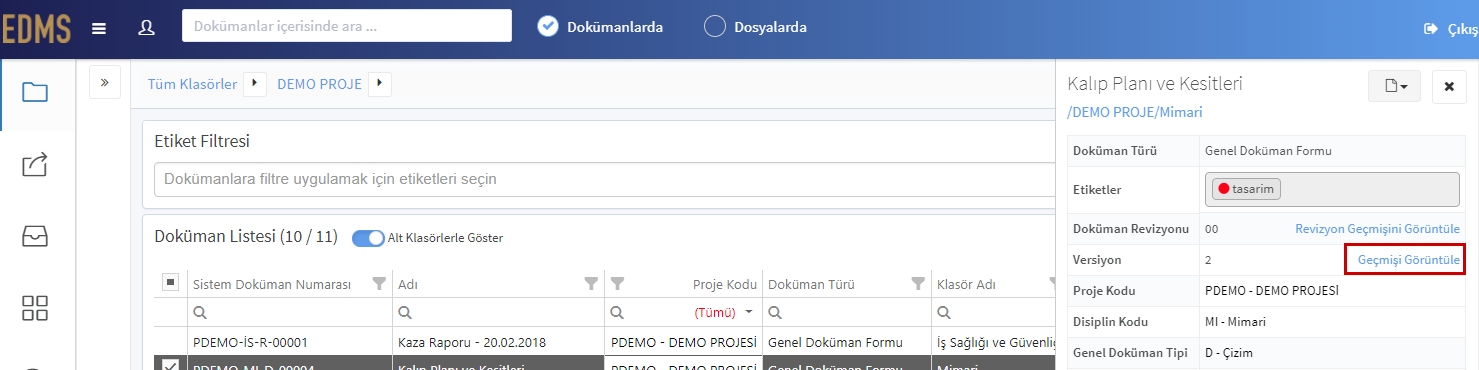The width and height of the screenshot is (1479, 370).
Task: Open the inbox tray sidebar icon
Action: tap(35, 236)
